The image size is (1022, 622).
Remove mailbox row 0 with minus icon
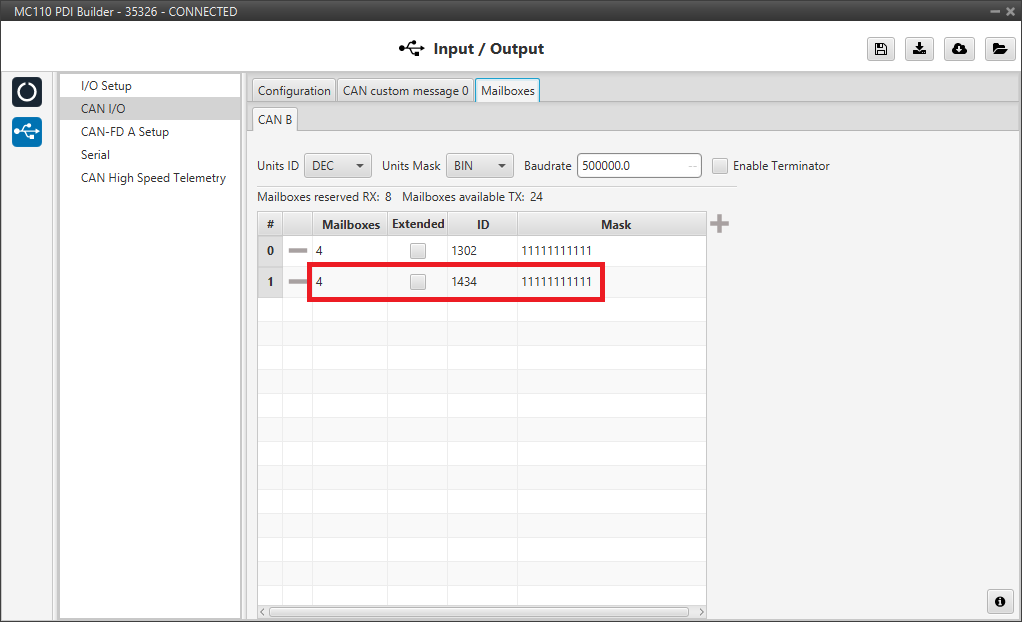coord(297,251)
